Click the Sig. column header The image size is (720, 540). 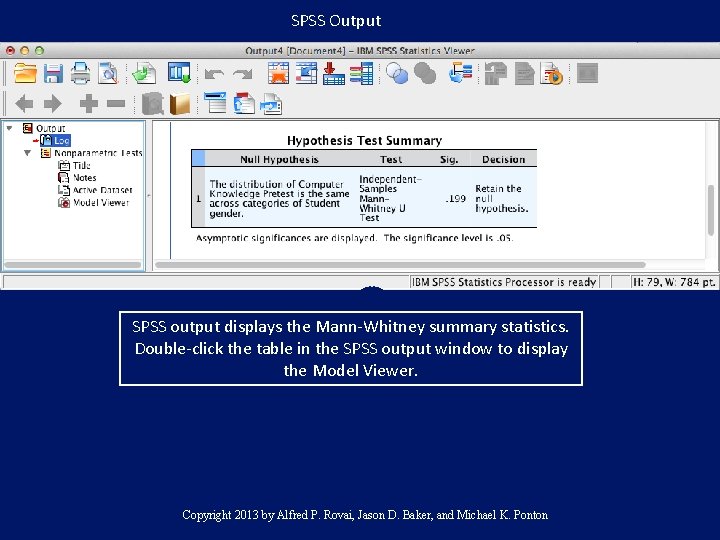tap(449, 159)
